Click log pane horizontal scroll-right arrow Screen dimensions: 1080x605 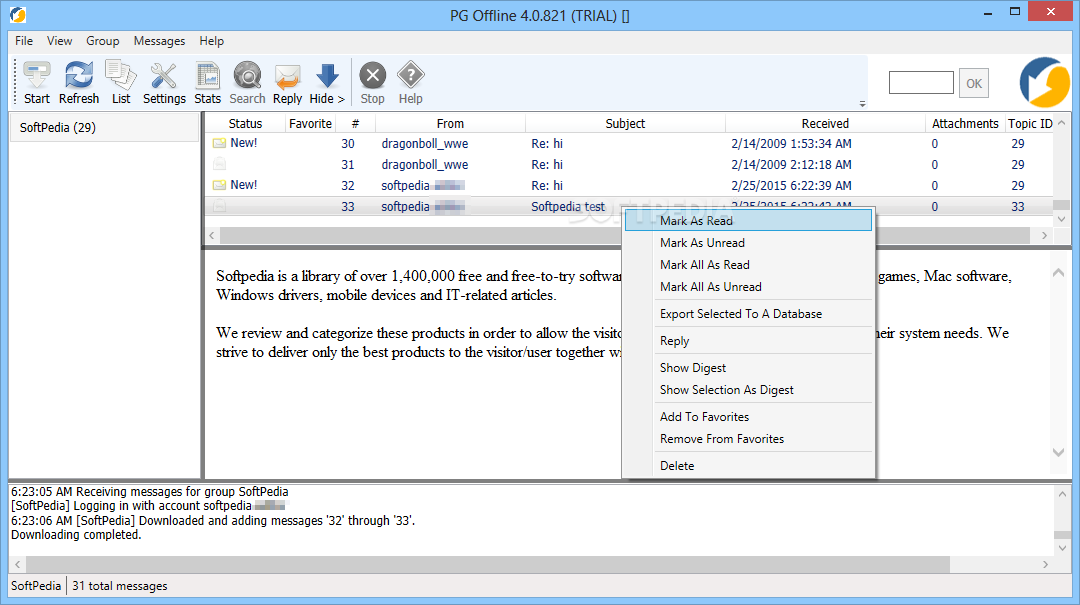pyautogui.click(x=1046, y=564)
